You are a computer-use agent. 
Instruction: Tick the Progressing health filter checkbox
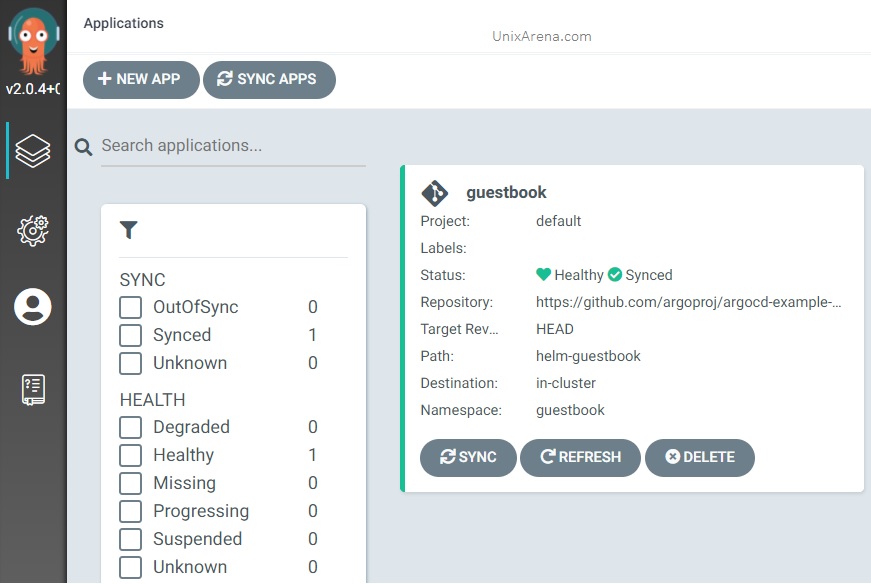coord(131,511)
